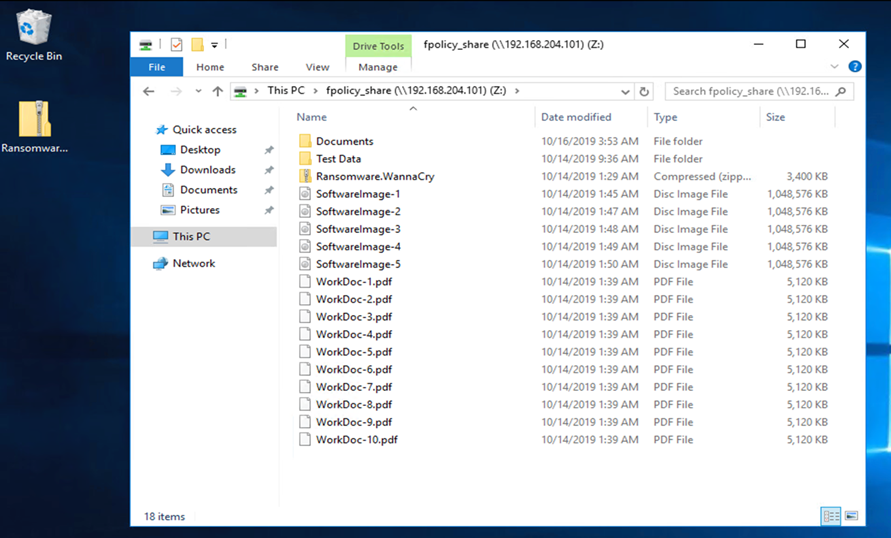Image resolution: width=891 pixels, height=538 pixels.
Task: Click This PC in the address breadcrumb
Action: pos(285,91)
